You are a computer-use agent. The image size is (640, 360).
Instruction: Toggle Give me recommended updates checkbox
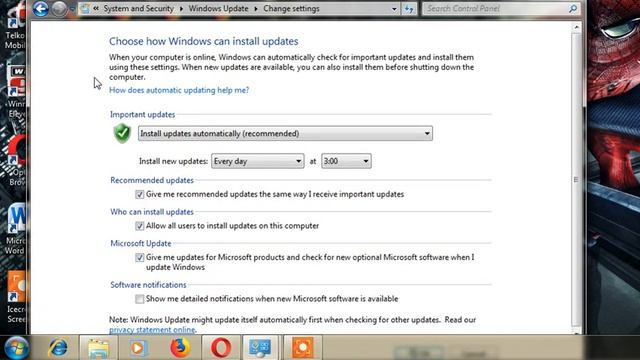tap(140, 194)
